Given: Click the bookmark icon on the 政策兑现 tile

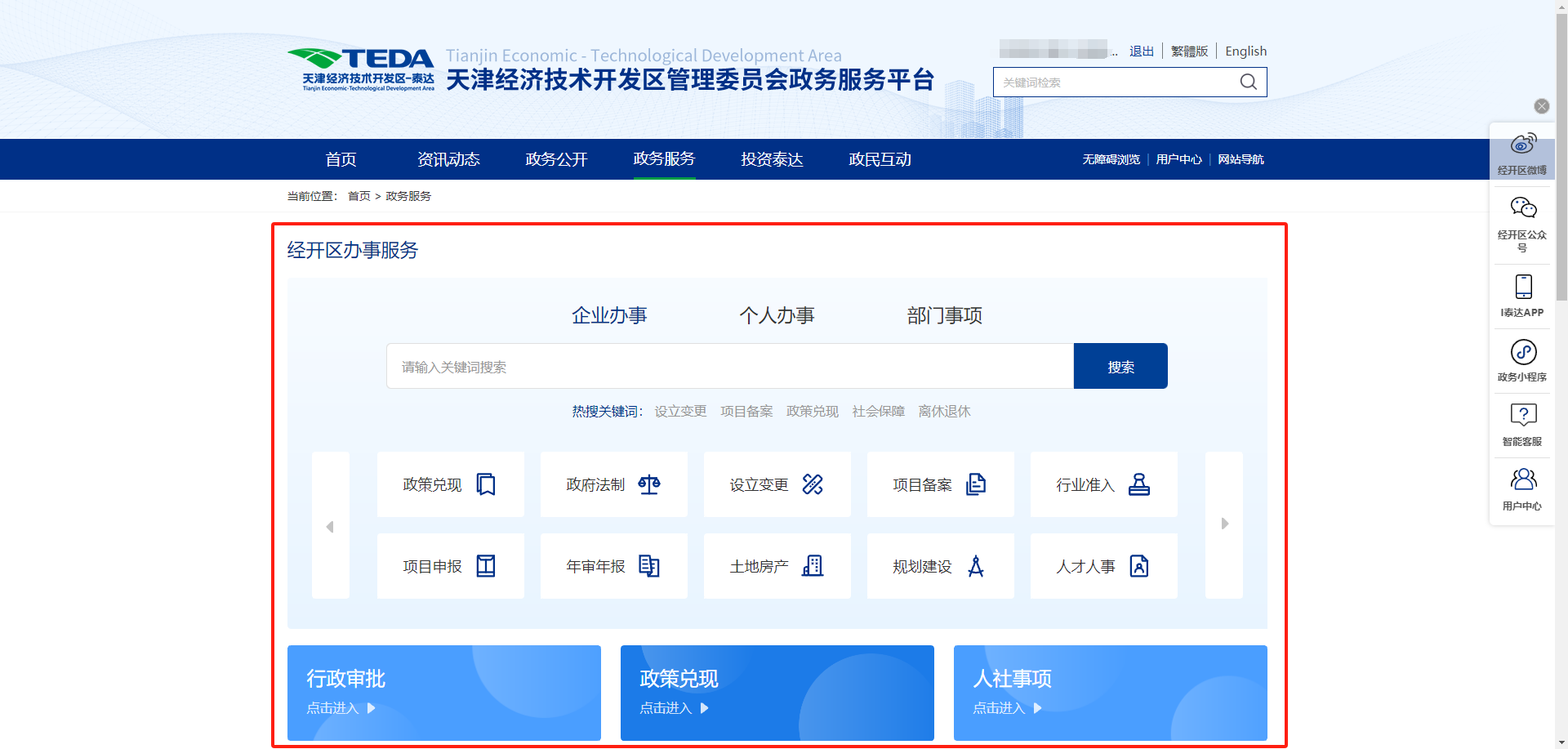Looking at the screenshot, I should pos(486,484).
